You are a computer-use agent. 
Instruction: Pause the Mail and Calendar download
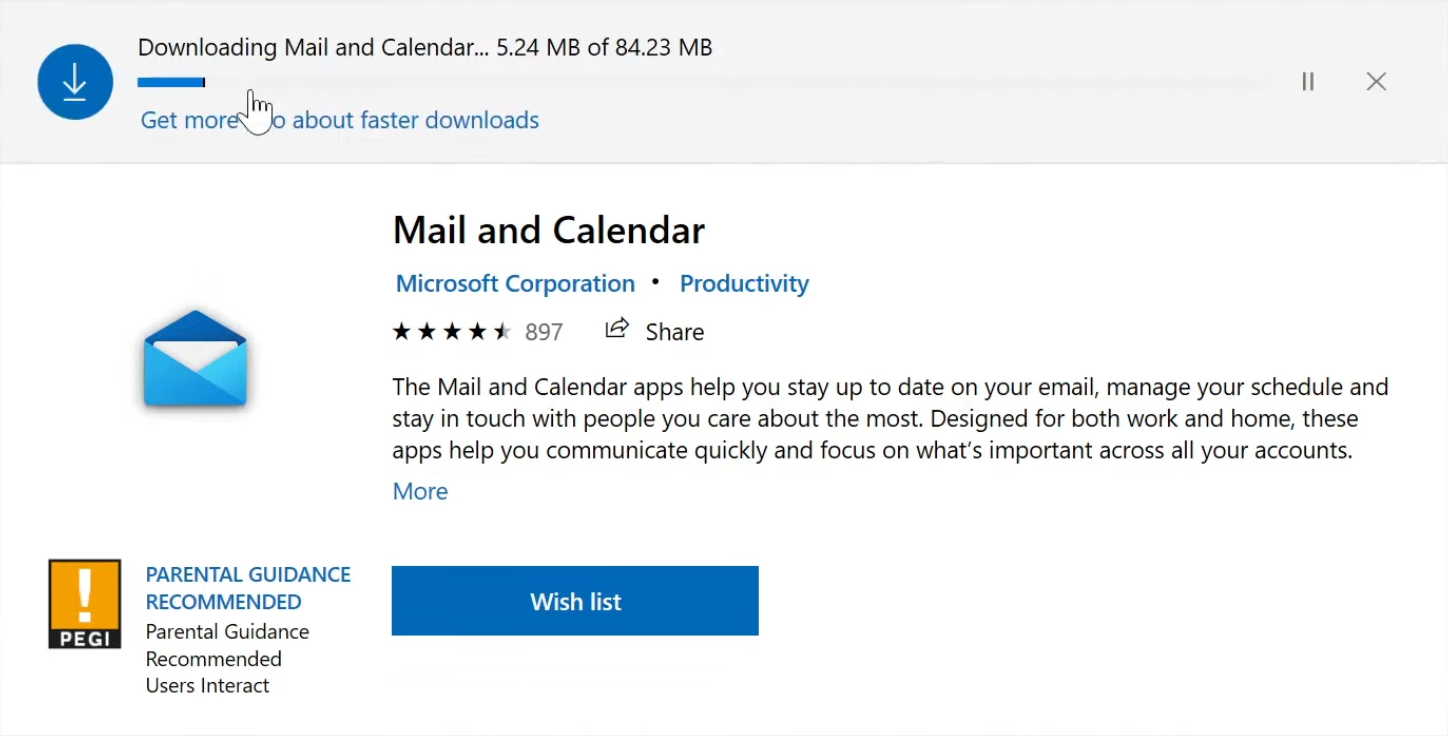click(1307, 81)
